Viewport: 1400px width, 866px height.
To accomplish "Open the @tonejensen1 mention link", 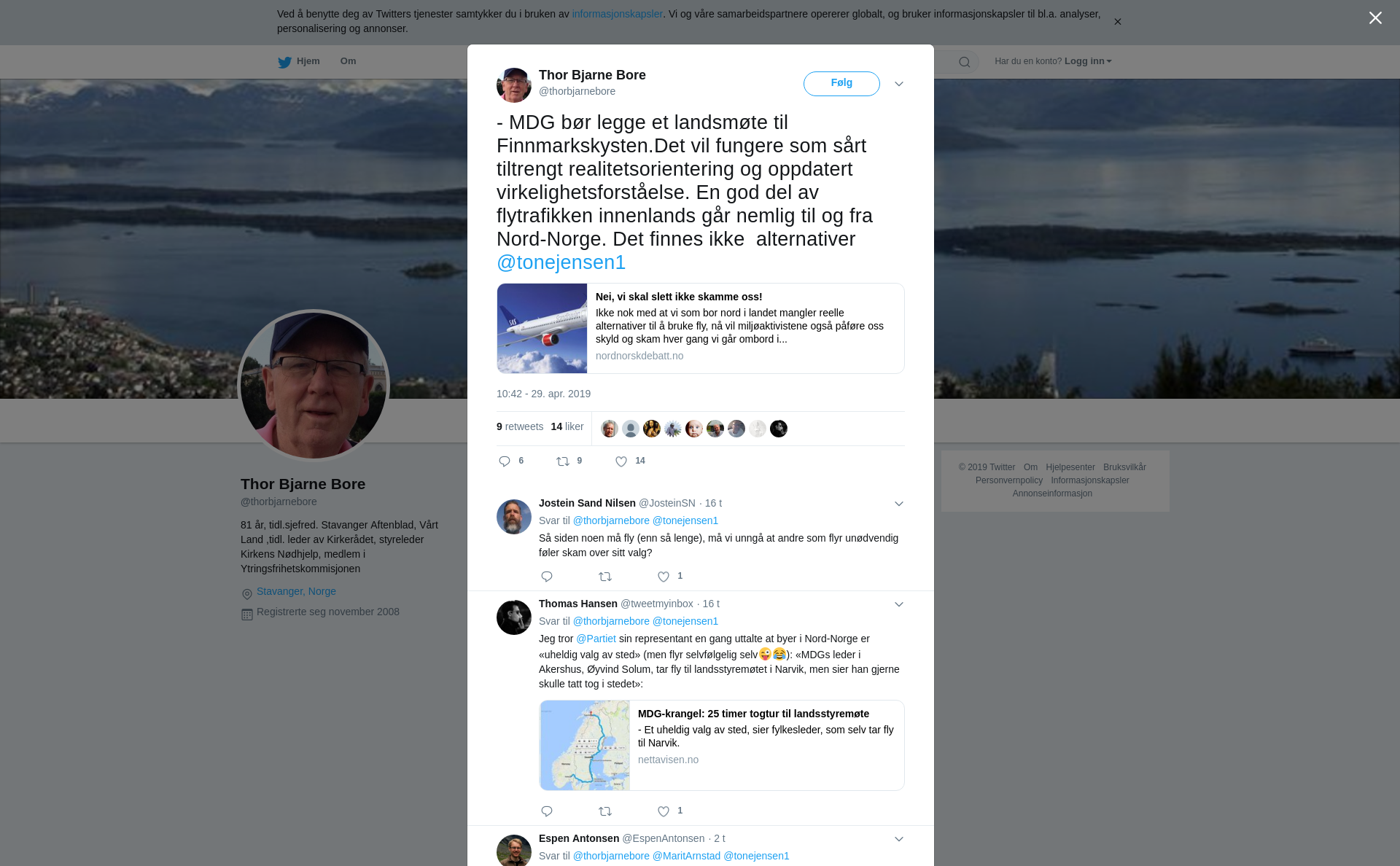I will coord(561,262).
